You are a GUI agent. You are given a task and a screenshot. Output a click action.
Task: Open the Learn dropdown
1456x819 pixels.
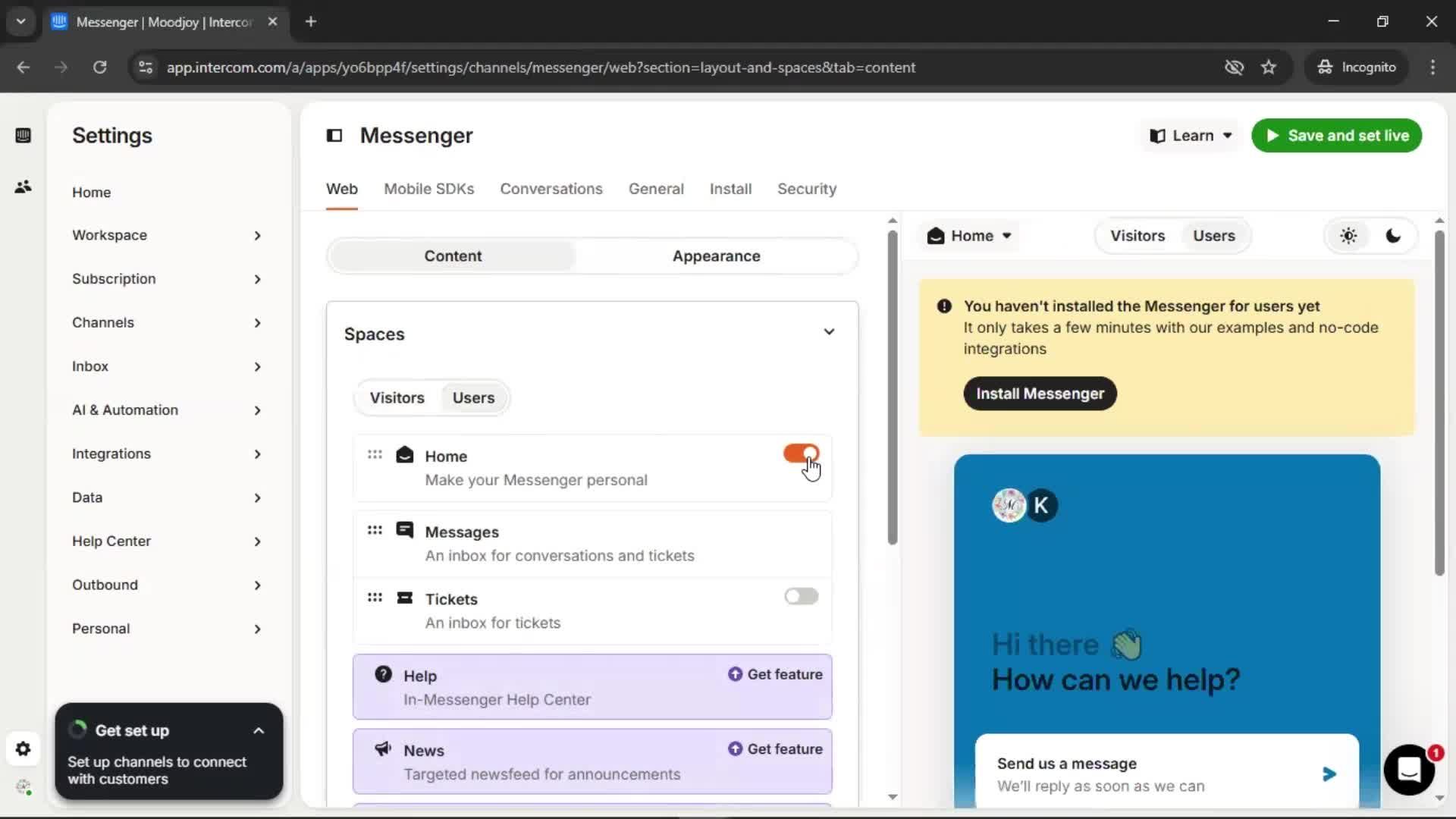tap(1191, 136)
